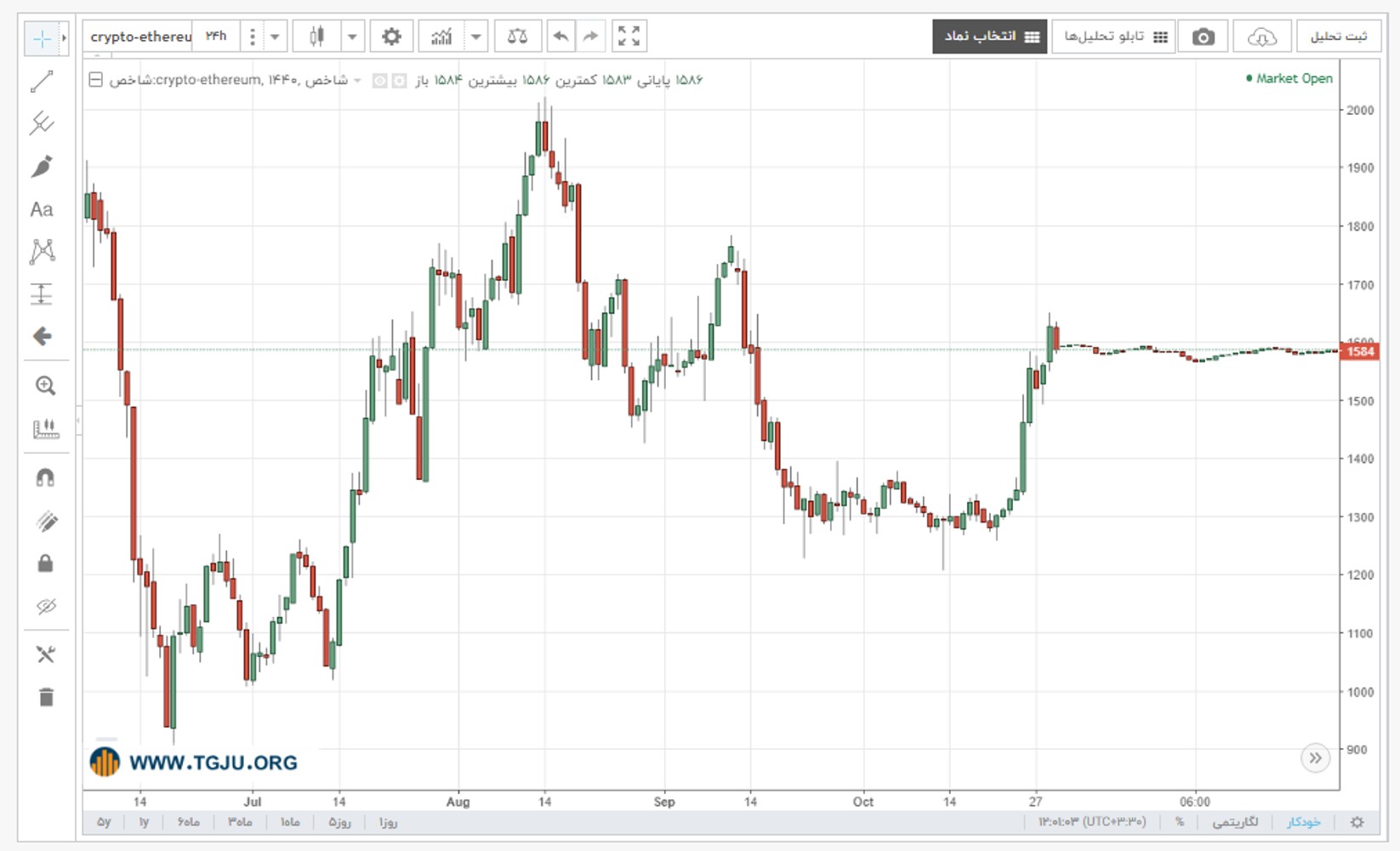This screenshot has height=851, width=1400.
Task: Click the compare symbols scales icon
Action: click(517, 37)
